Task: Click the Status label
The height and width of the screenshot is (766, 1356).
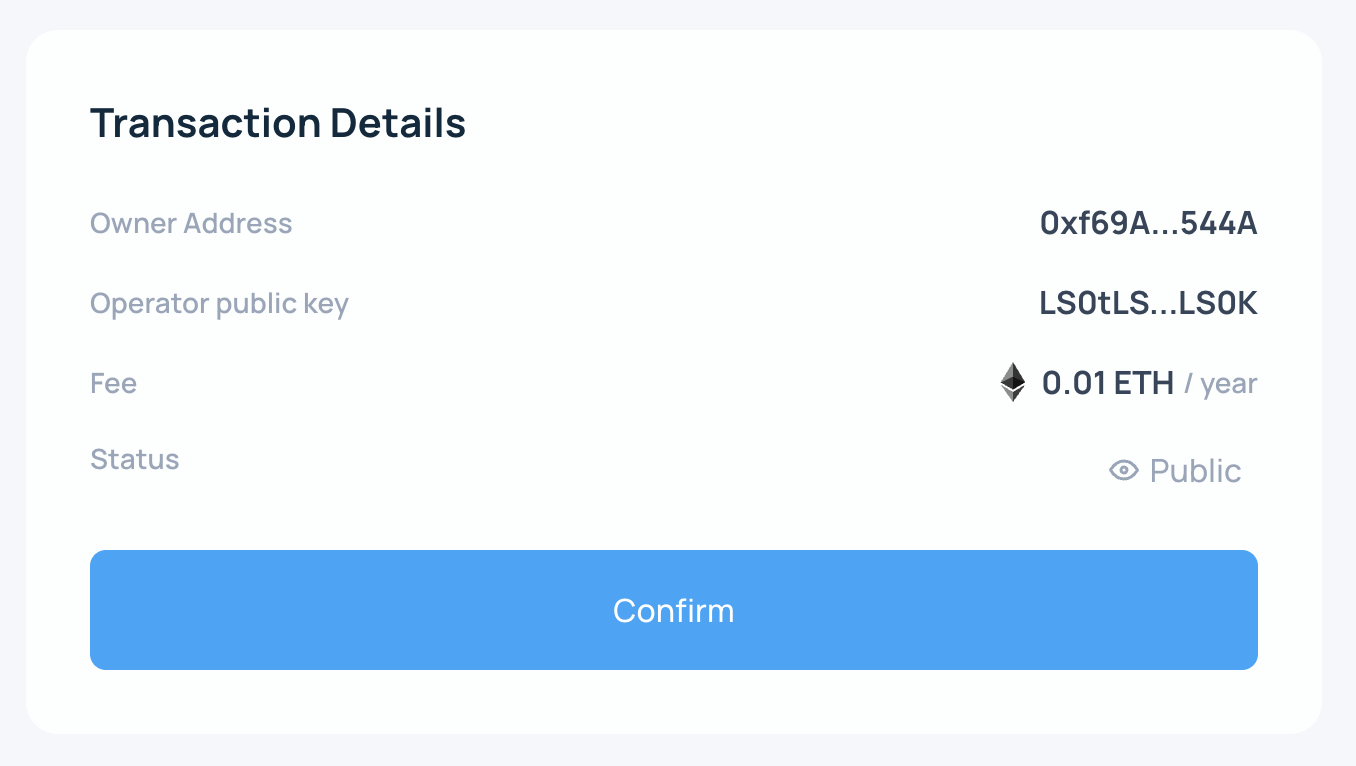Action: coord(135,460)
